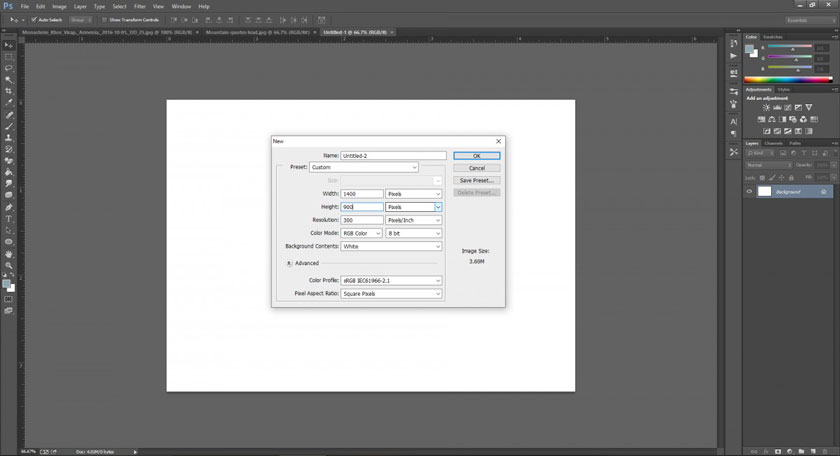Open the Preset dropdown showing Custom

(x=364, y=167)
